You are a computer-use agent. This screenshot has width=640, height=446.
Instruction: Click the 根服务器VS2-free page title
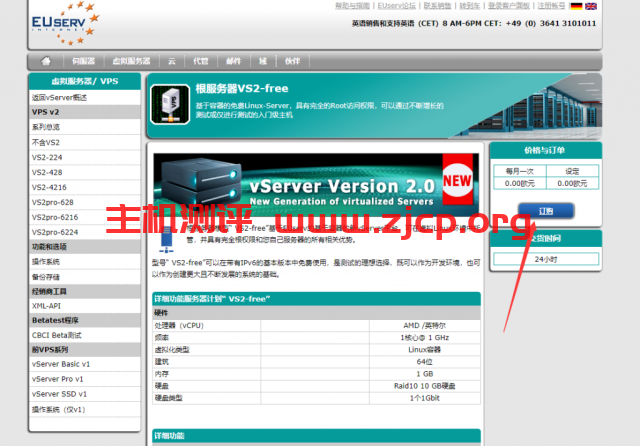[x=242, y=89]
